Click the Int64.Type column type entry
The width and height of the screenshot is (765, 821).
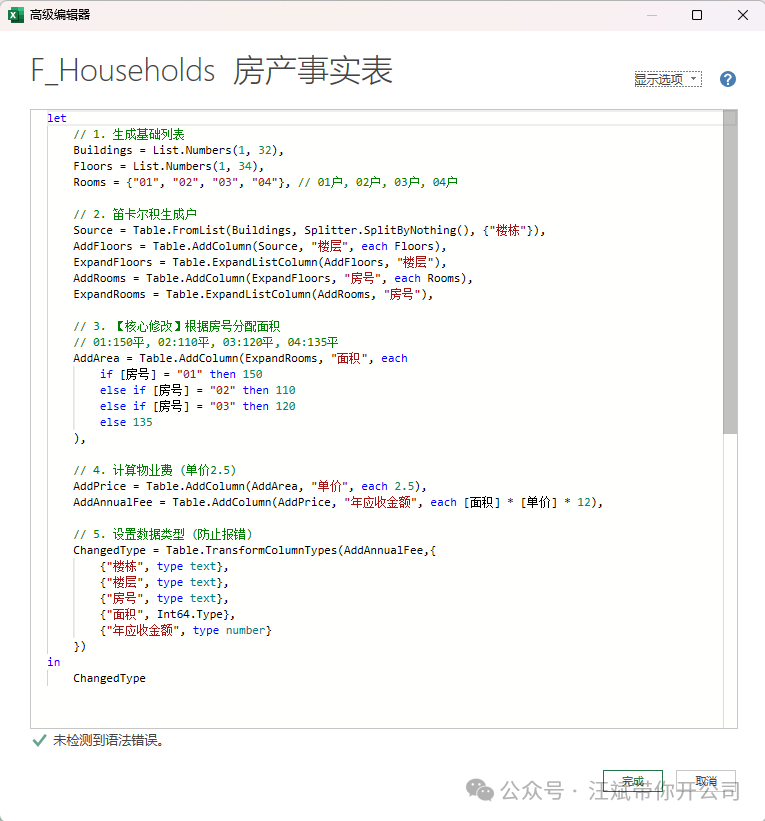pyautogui.click(x=194, y=614)
